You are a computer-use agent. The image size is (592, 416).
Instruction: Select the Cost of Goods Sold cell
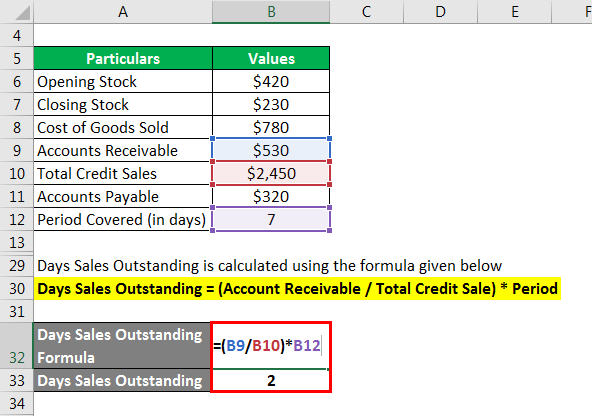click(x=123, y=128)
